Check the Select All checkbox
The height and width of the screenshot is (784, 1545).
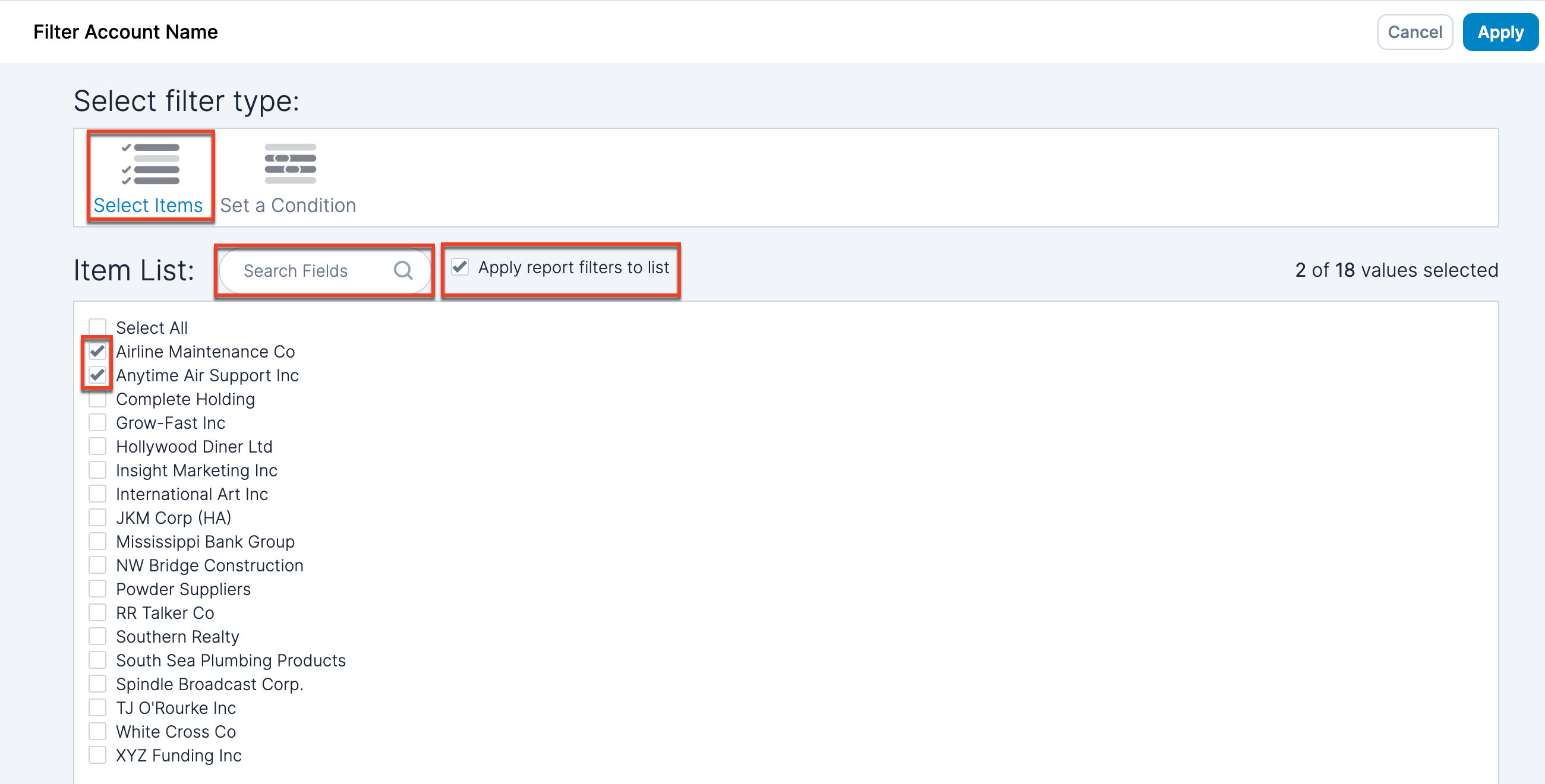[x=97, y=327]
